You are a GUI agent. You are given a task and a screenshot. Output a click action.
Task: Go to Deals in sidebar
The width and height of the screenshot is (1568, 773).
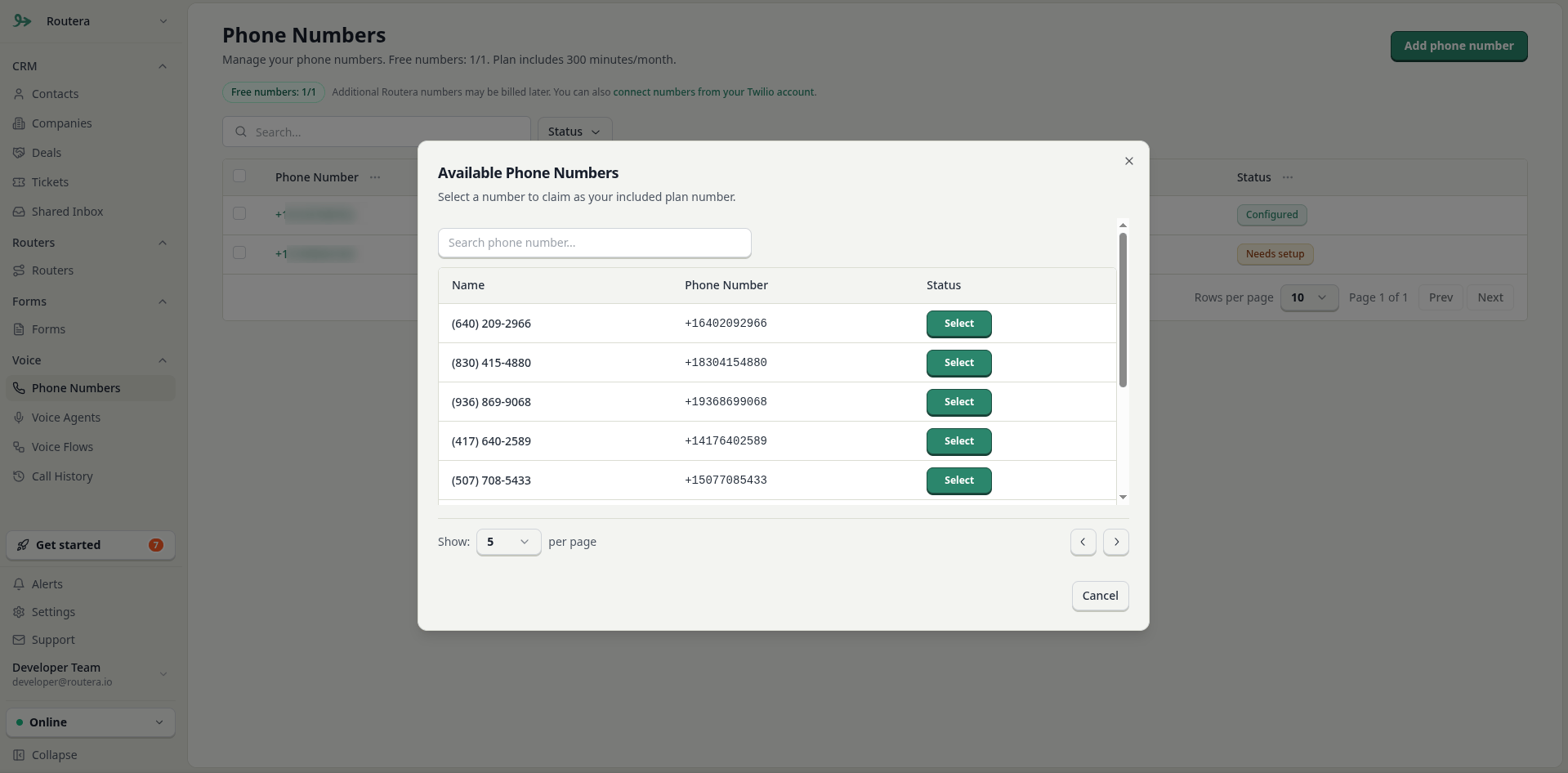pyautogui.click(x=90, y=153)
